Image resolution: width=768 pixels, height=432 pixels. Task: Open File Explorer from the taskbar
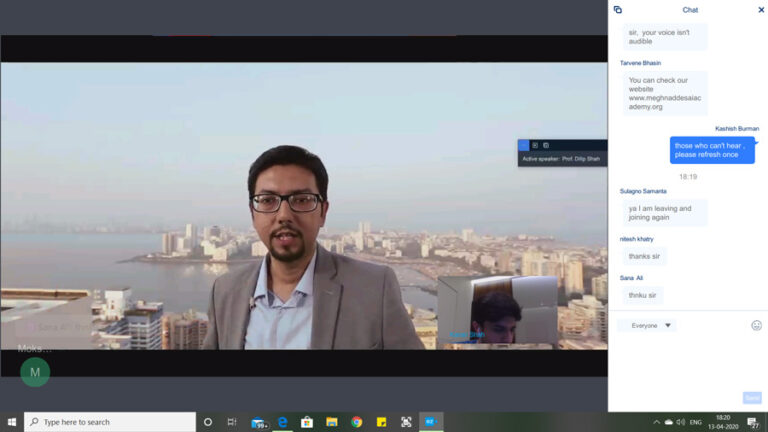332,422
